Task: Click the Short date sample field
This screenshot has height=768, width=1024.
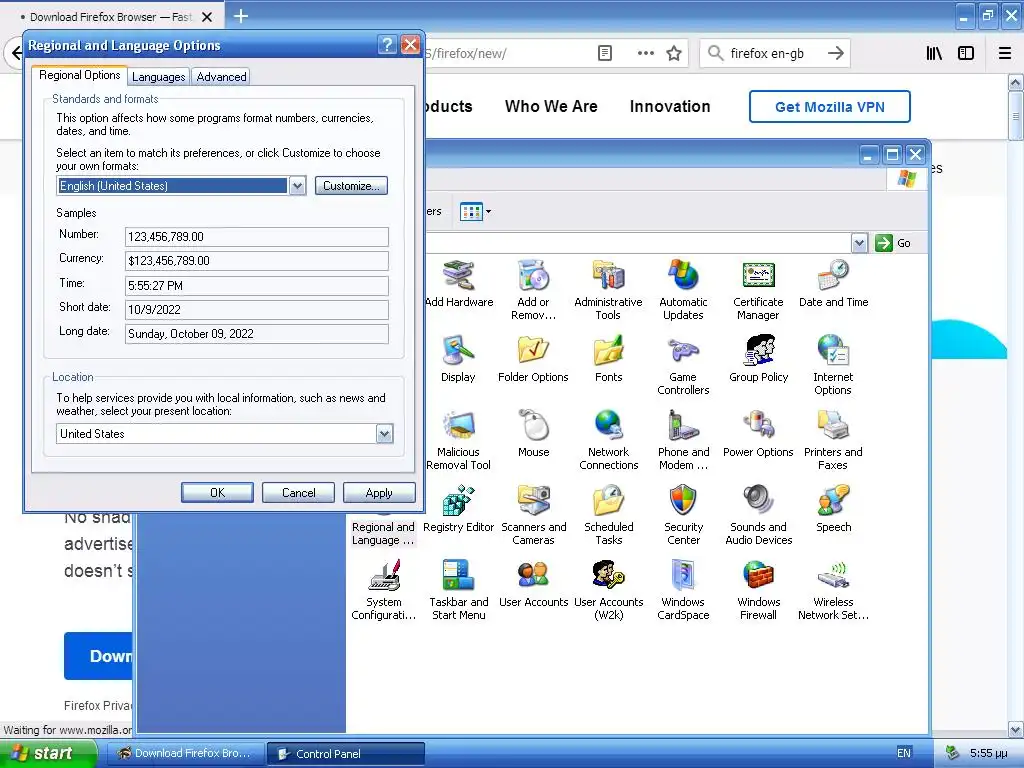Action: (x=257, y=310)
